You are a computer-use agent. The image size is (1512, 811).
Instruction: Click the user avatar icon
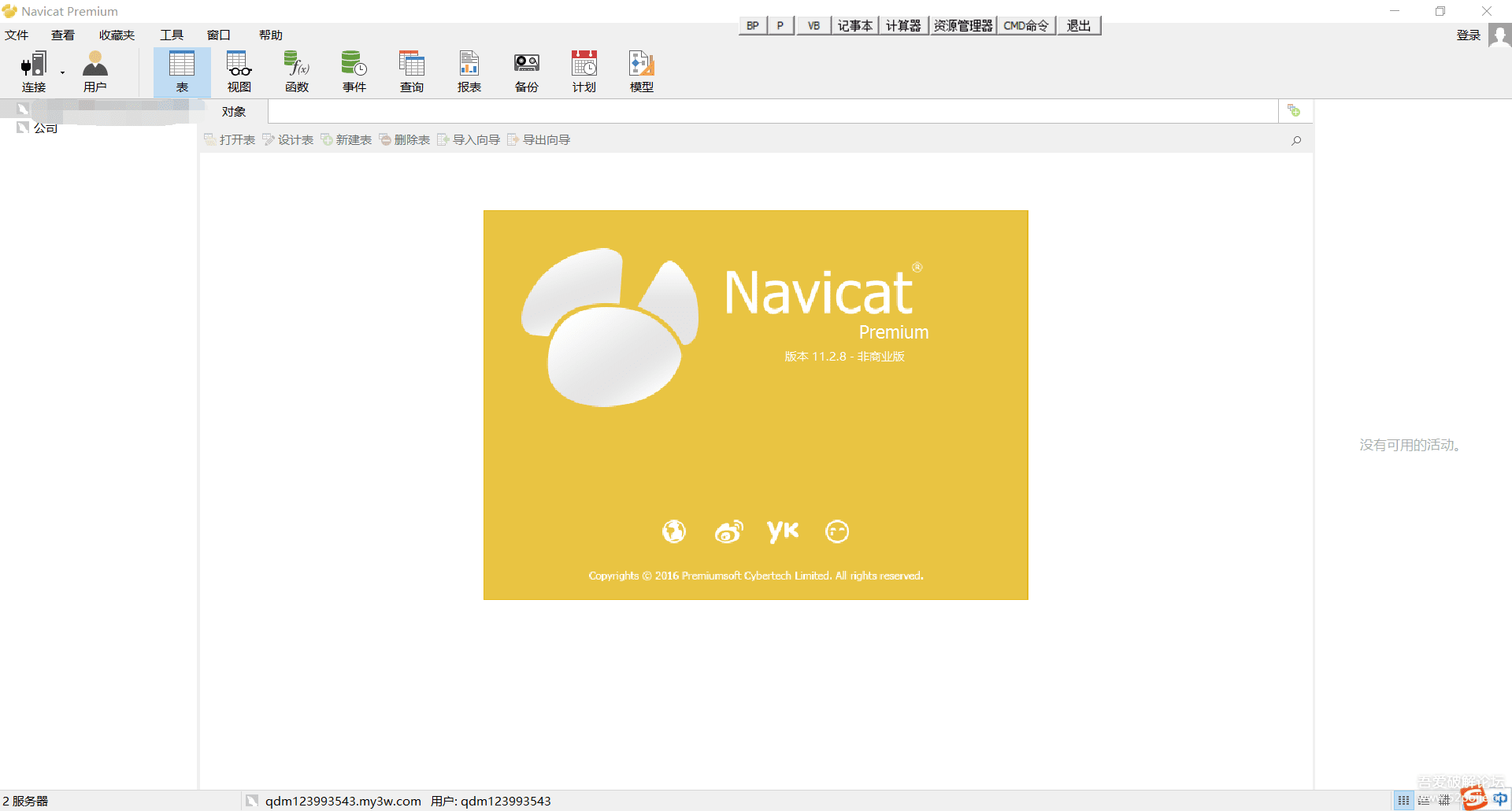tap(1500, 35)
